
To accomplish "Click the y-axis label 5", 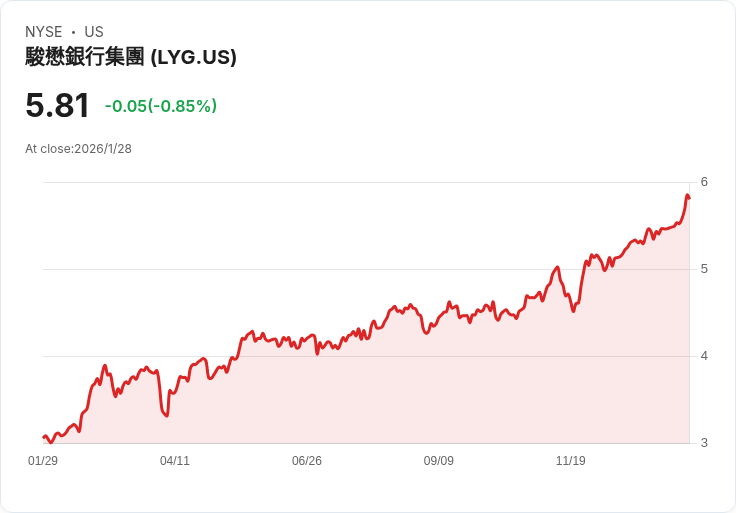I will coord(704,269).
